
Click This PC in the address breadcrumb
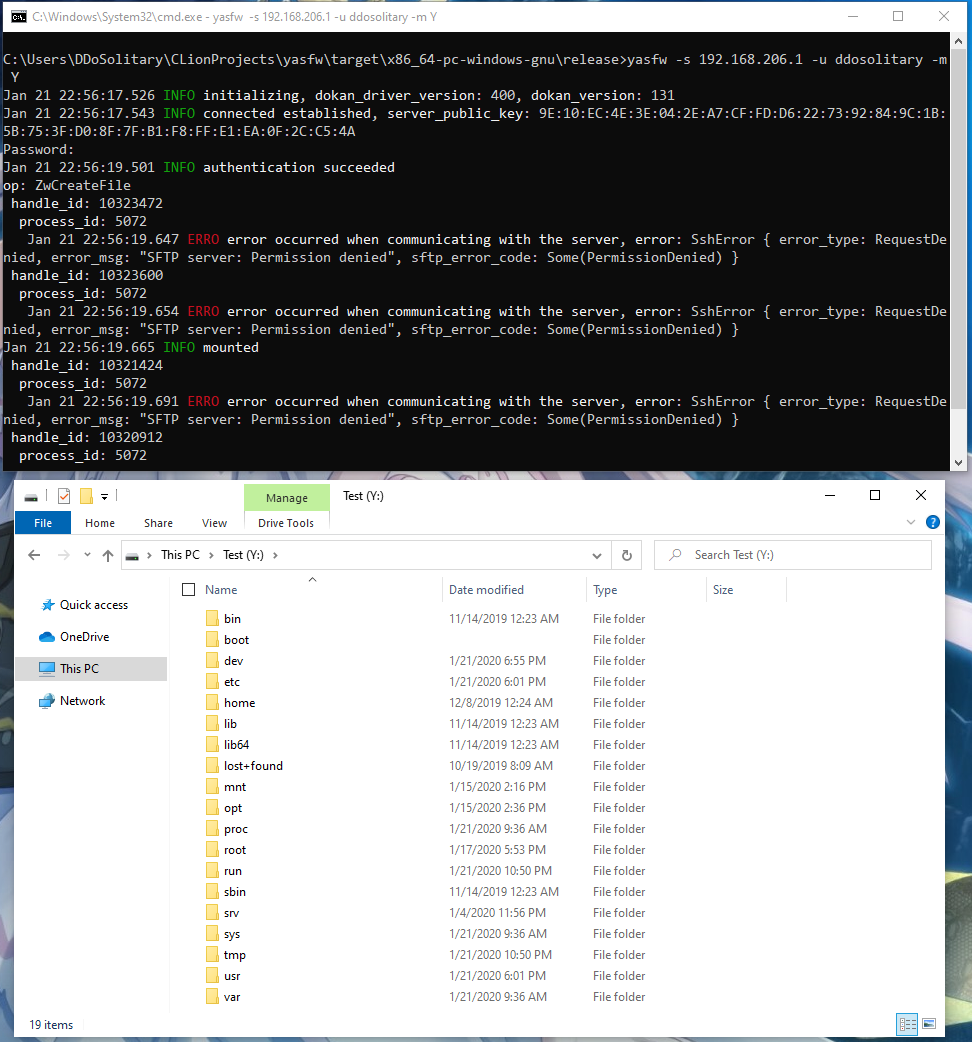point(180,555)
